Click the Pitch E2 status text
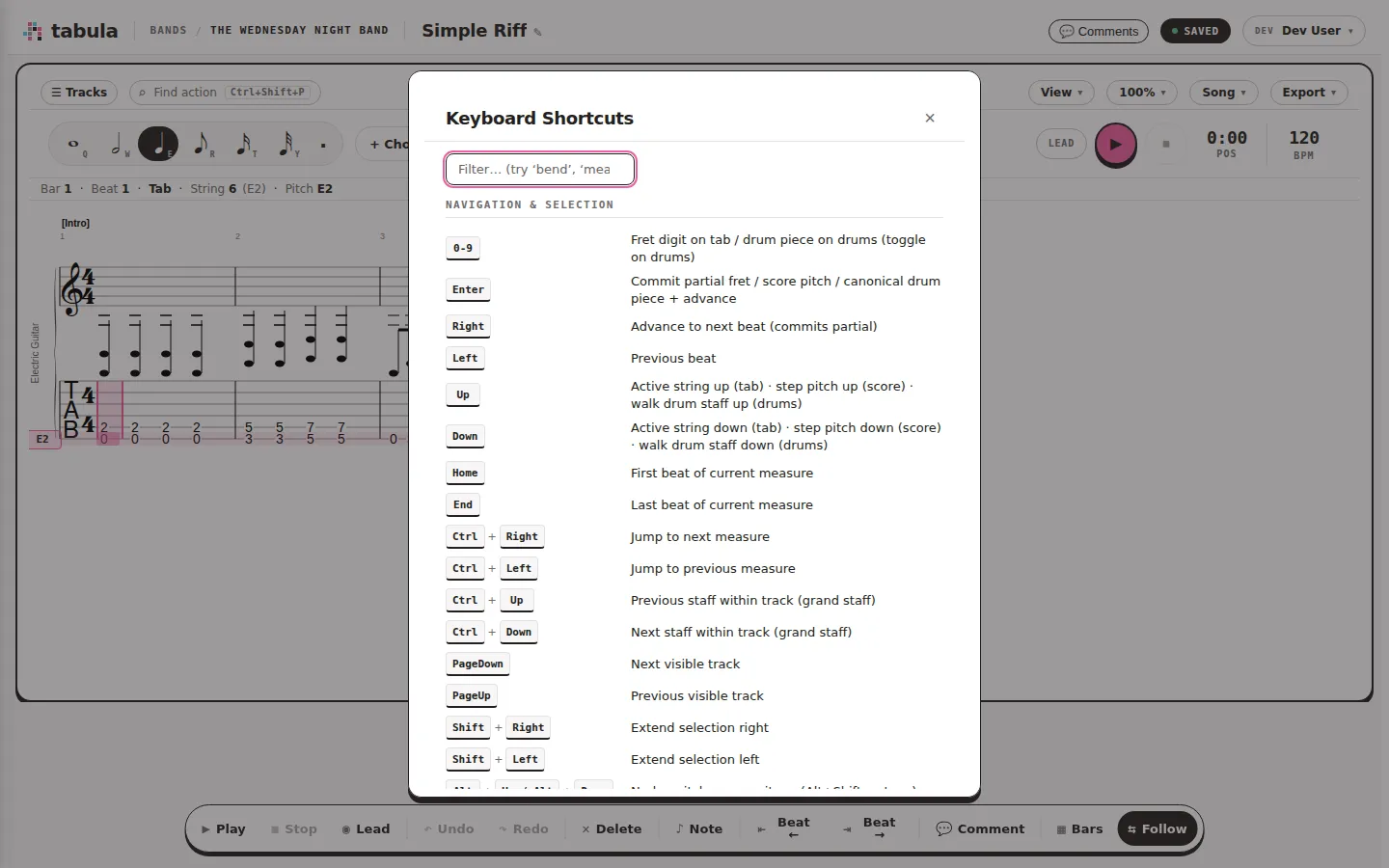The image size is (1389, 868). pos(309,189)
